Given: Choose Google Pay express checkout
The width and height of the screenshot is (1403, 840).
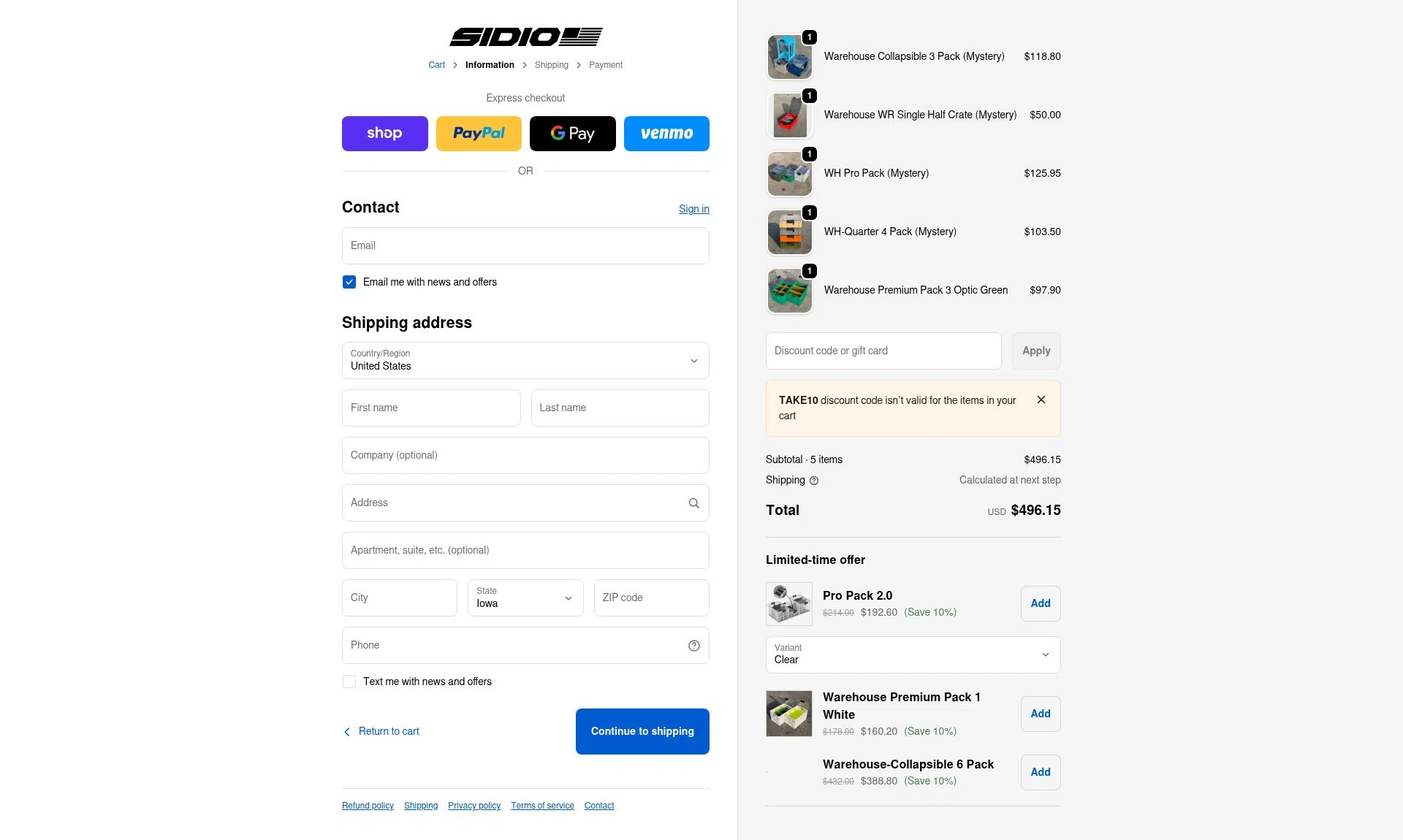Looking at the screenshot, I should point(572,133).
